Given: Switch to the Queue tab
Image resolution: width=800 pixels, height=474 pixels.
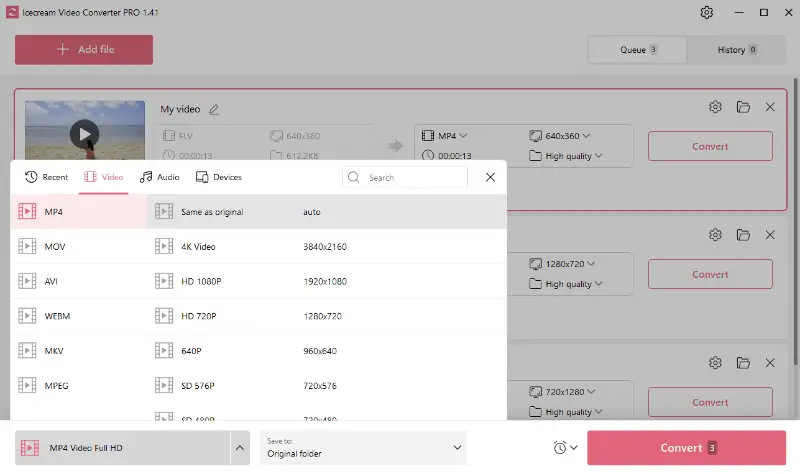Looking at the screenshot, I should (638, 49).
